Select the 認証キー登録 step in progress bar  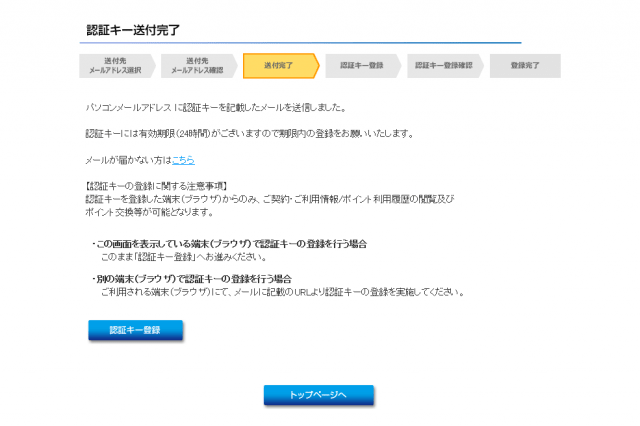click(363, 66)
